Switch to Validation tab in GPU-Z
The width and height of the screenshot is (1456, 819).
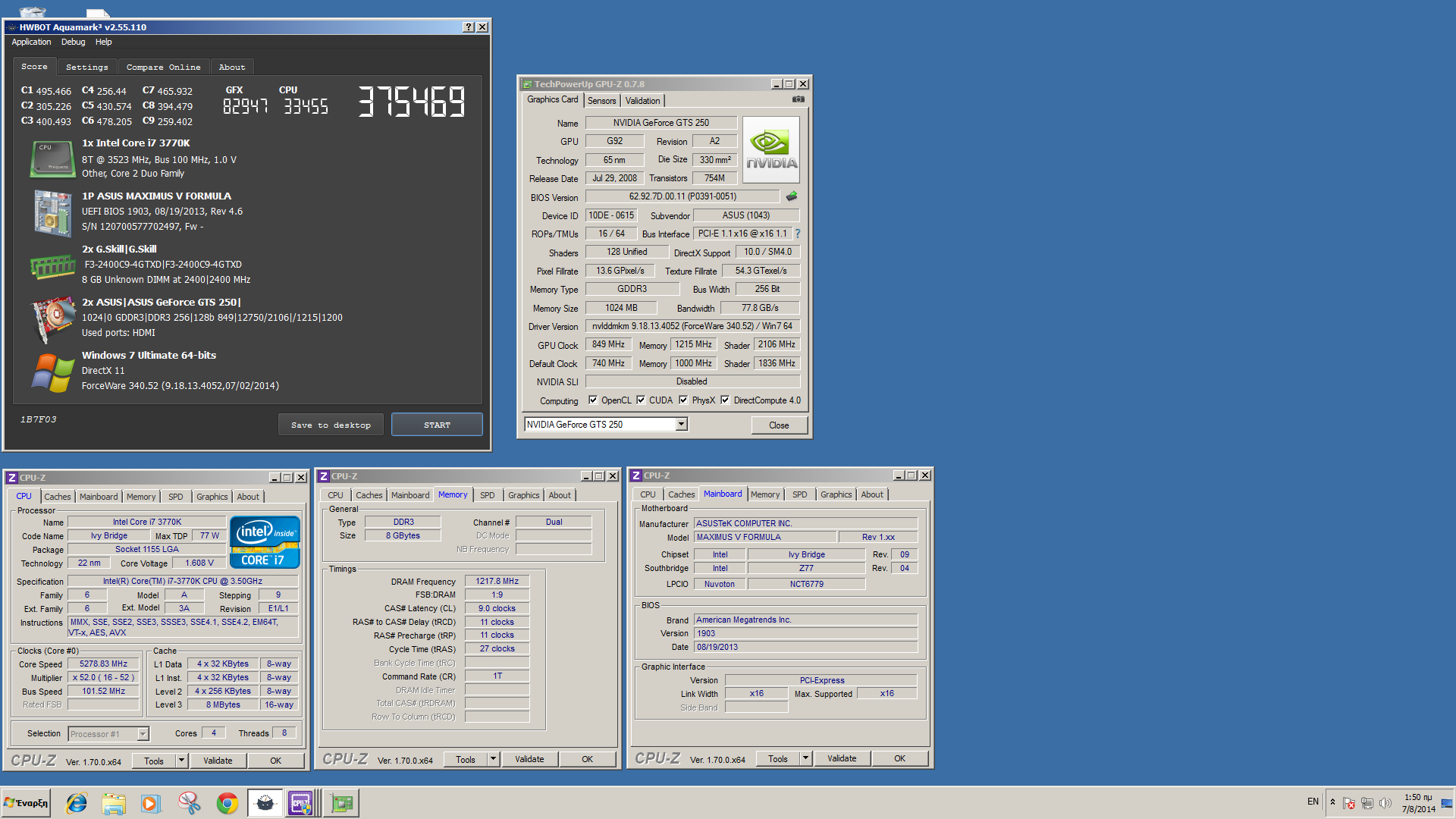[x=642, y=101]
